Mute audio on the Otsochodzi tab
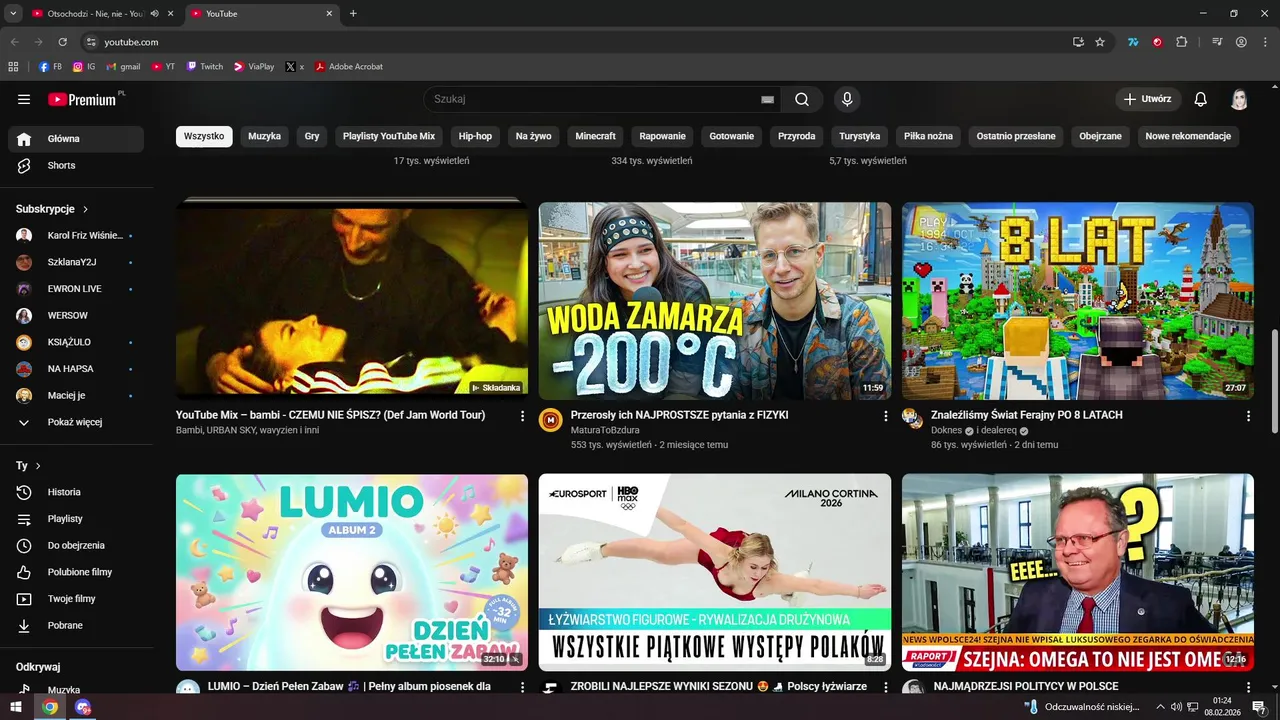The height and width of the screenshot is (720, 1280). pyautogui.click(x=154, y=14)
